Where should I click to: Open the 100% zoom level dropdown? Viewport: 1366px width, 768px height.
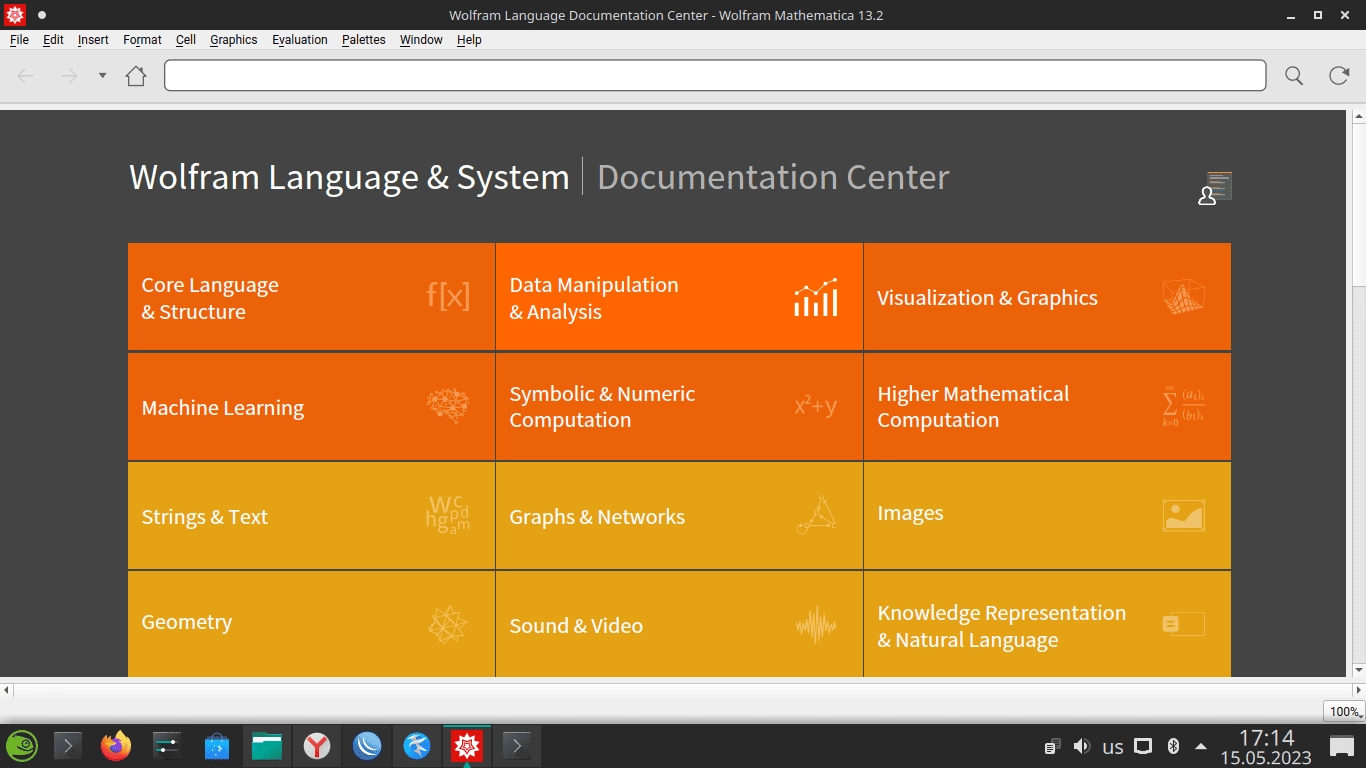(1344, 712)
